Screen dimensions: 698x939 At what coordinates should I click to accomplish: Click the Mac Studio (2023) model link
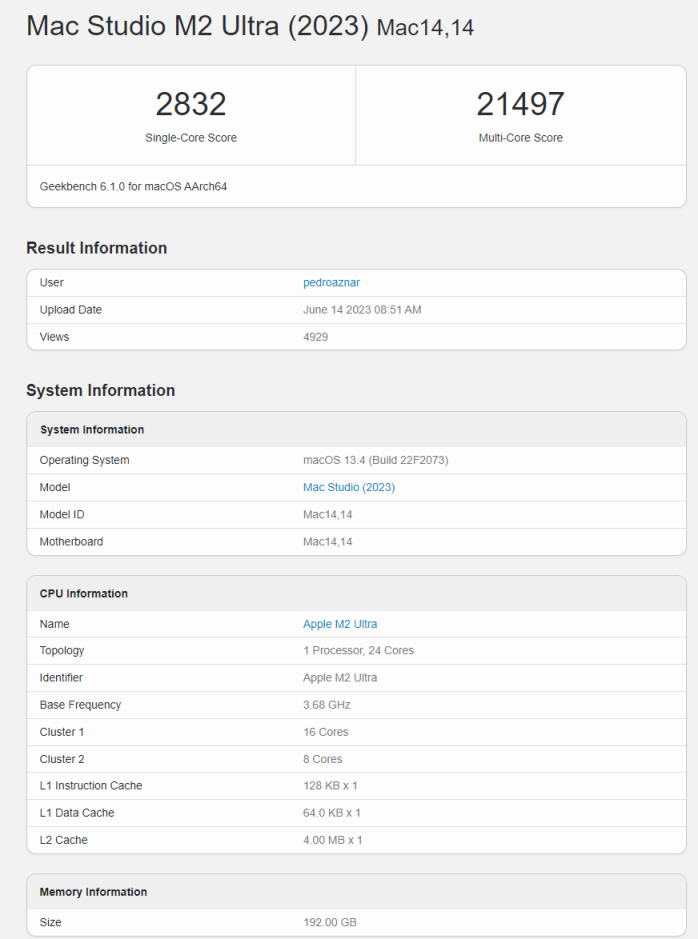(x=349, y=487)
